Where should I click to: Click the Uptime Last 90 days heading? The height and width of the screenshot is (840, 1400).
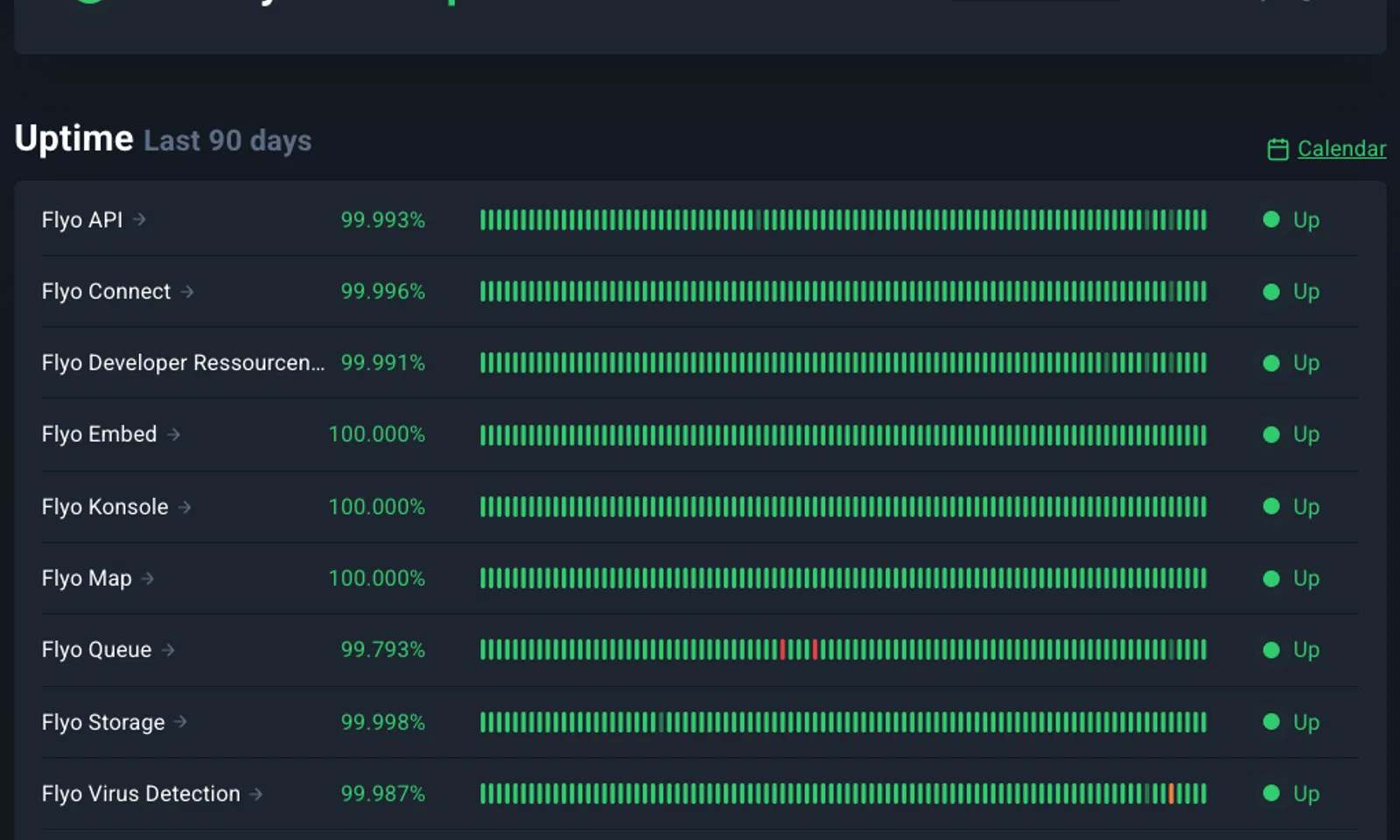click(163, 139)
